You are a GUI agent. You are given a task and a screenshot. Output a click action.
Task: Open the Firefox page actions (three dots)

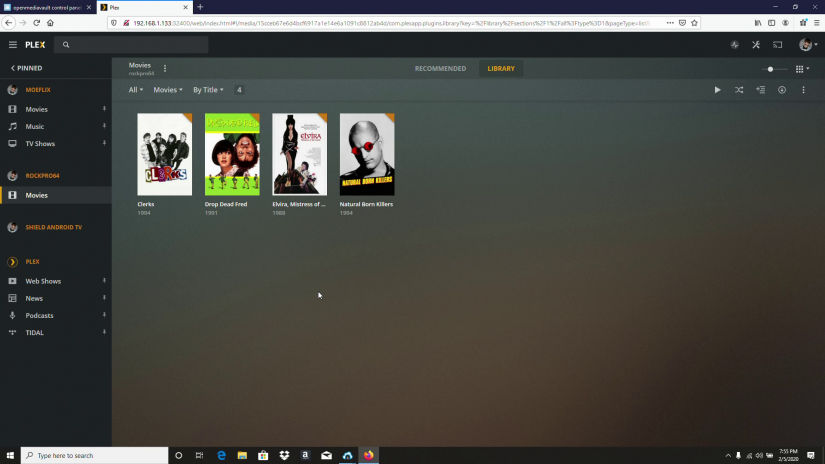click(670, 23)
